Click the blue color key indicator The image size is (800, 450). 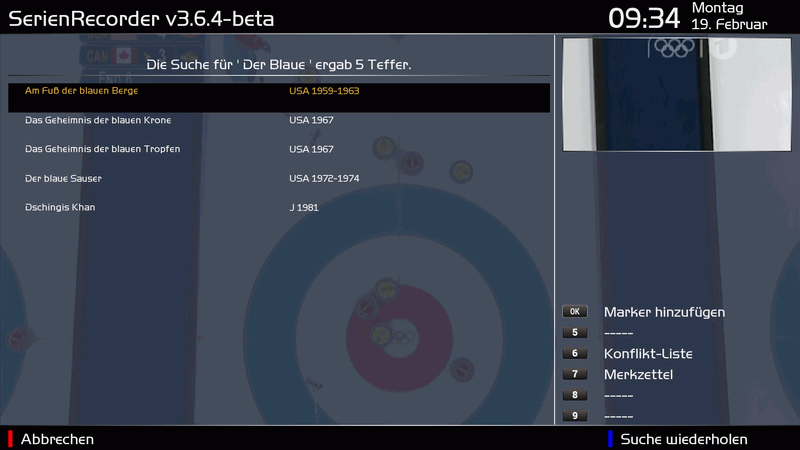pyautogui.click(x=610, y=439)
